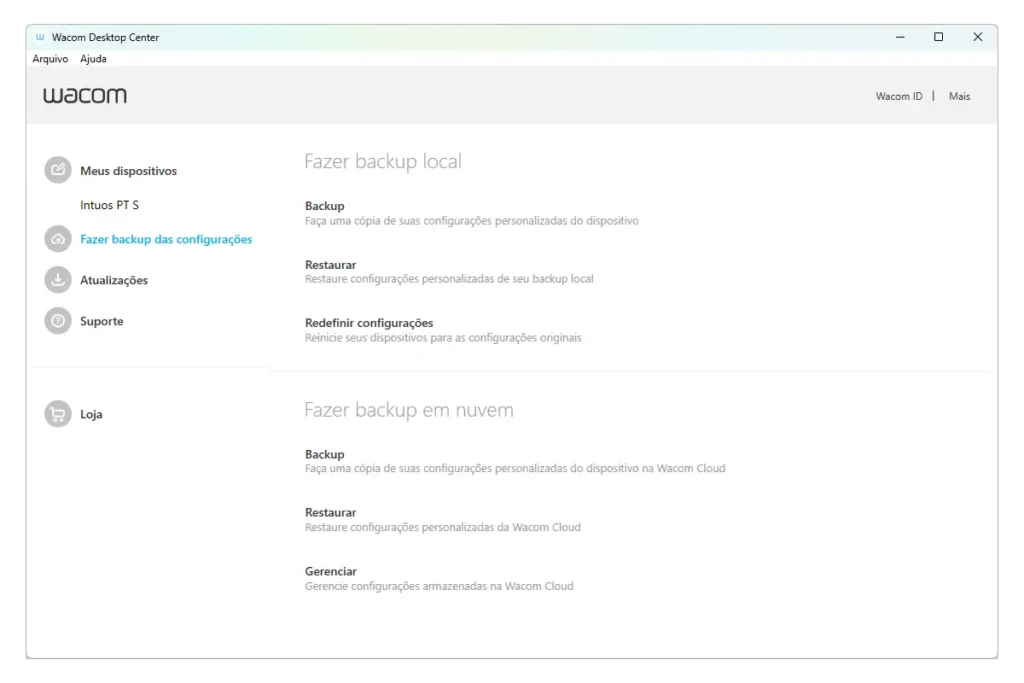Click the Atualizações download icon

click(x=58, y=280)
